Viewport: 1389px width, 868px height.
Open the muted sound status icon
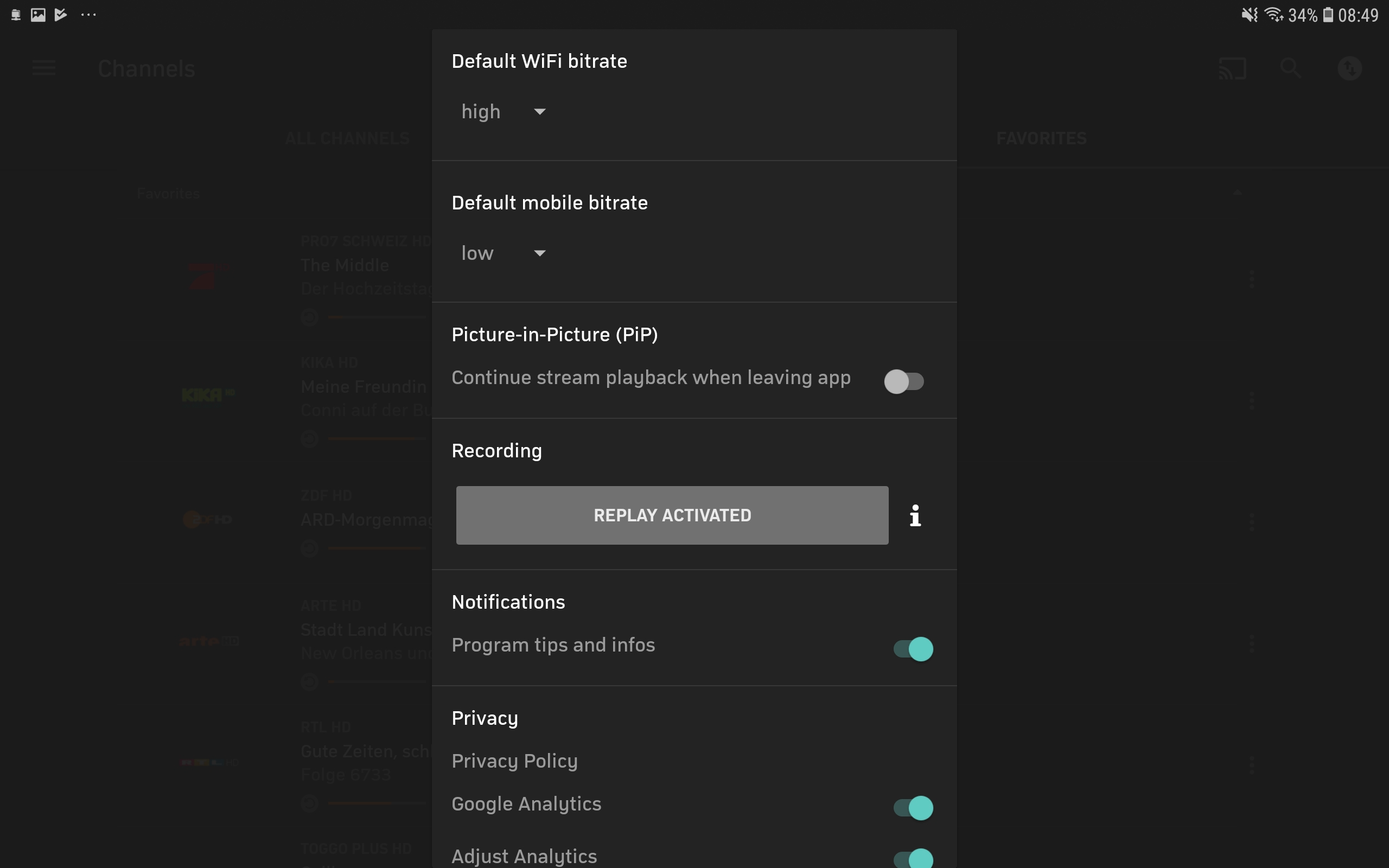1250,15
